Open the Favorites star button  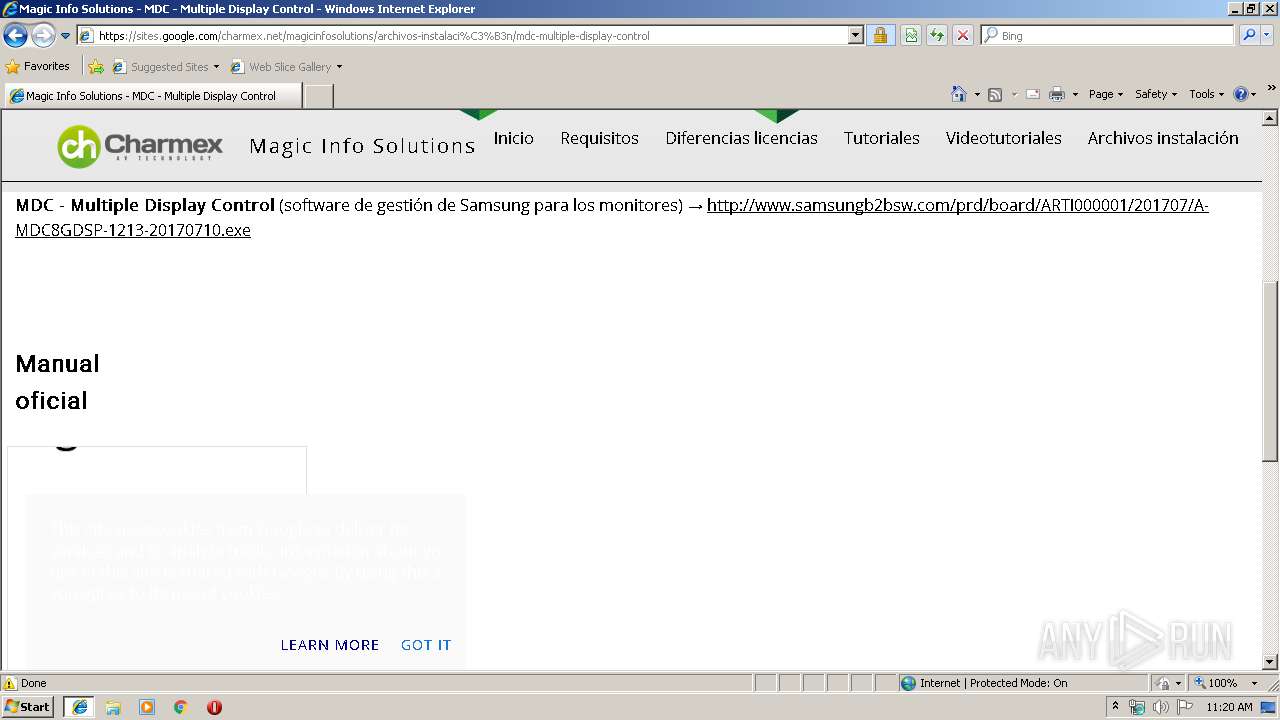(37, 67)
